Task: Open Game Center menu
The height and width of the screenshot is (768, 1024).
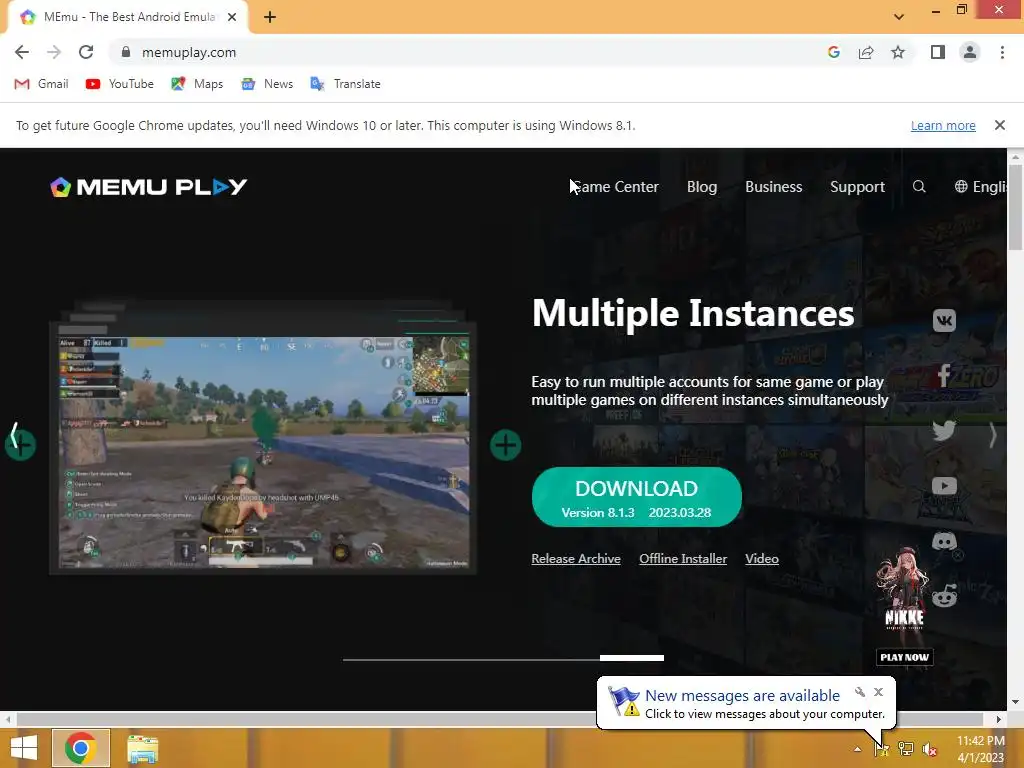Action: (615, 187)
